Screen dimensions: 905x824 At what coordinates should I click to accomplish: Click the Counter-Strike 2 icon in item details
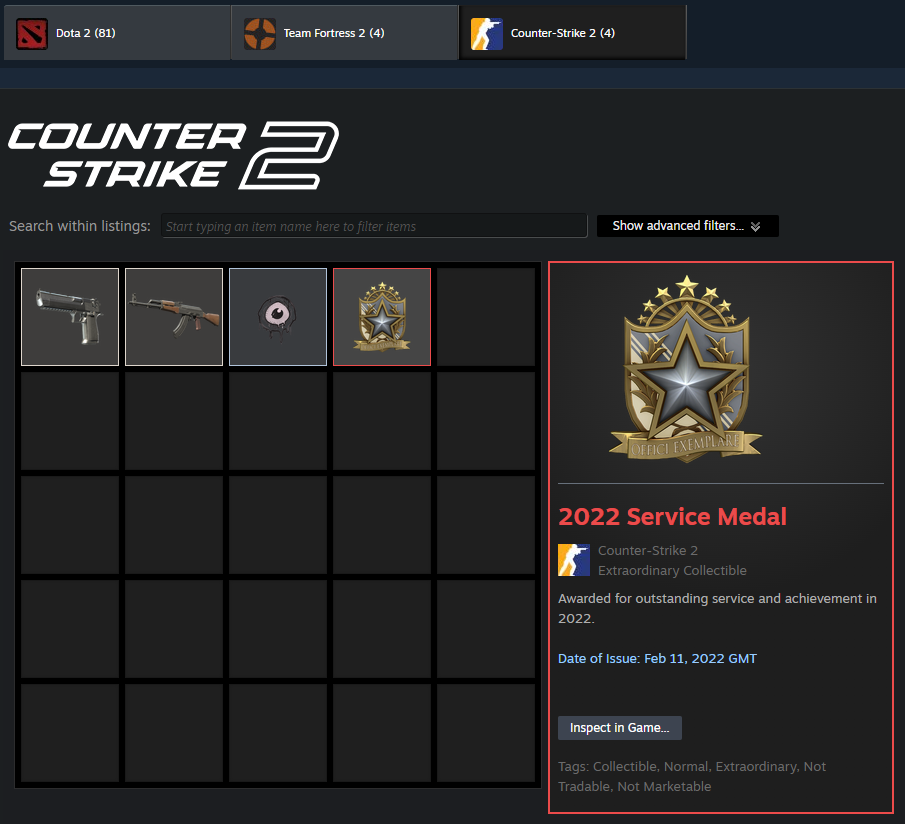(574, 560)
